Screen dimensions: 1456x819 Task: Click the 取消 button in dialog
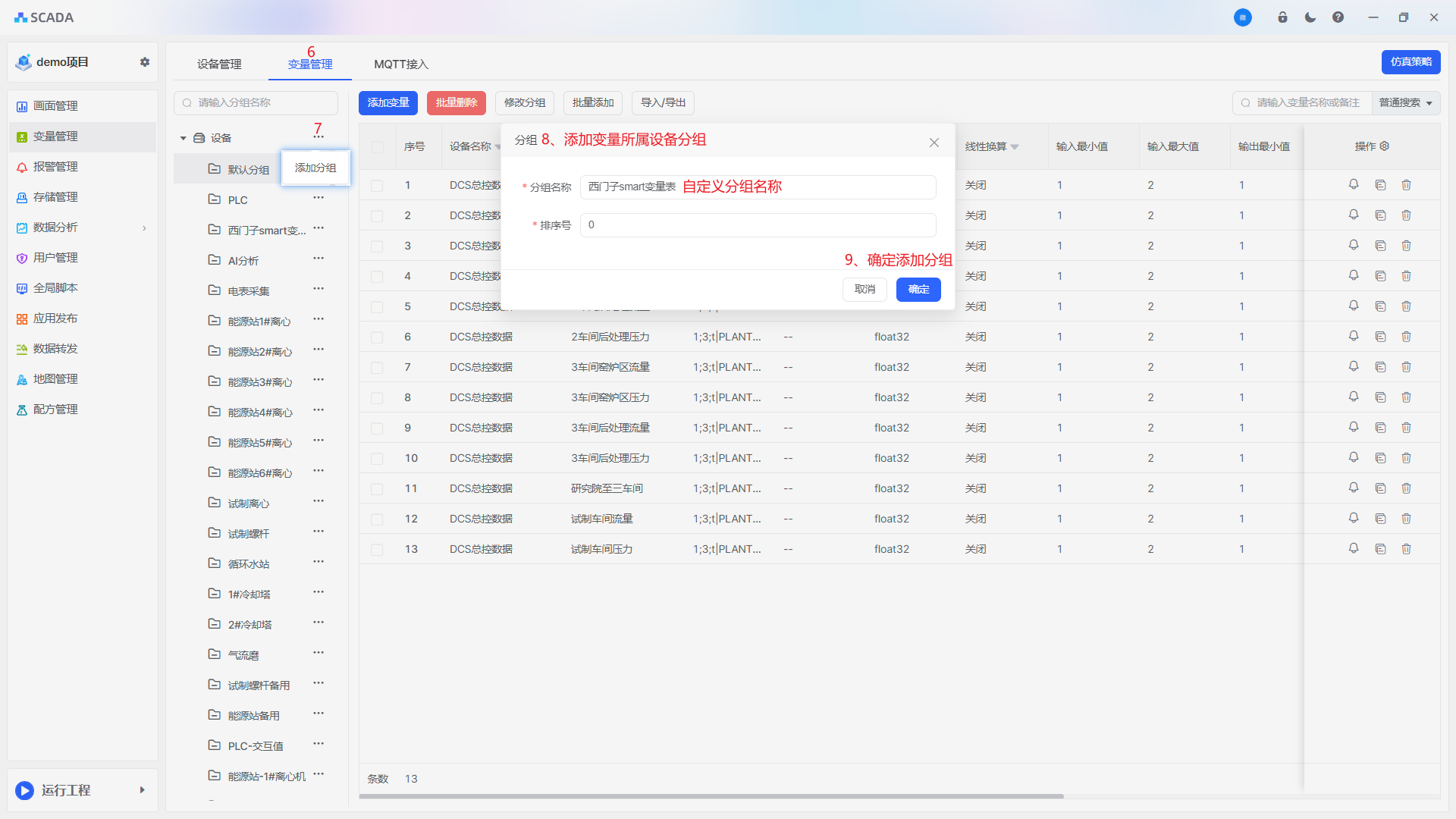[864, 289]
